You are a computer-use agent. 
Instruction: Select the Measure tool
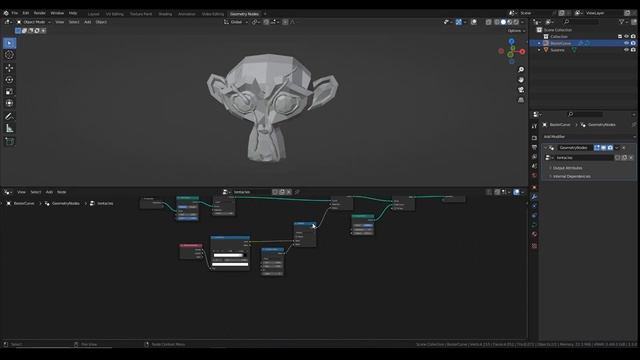(9, 129)
